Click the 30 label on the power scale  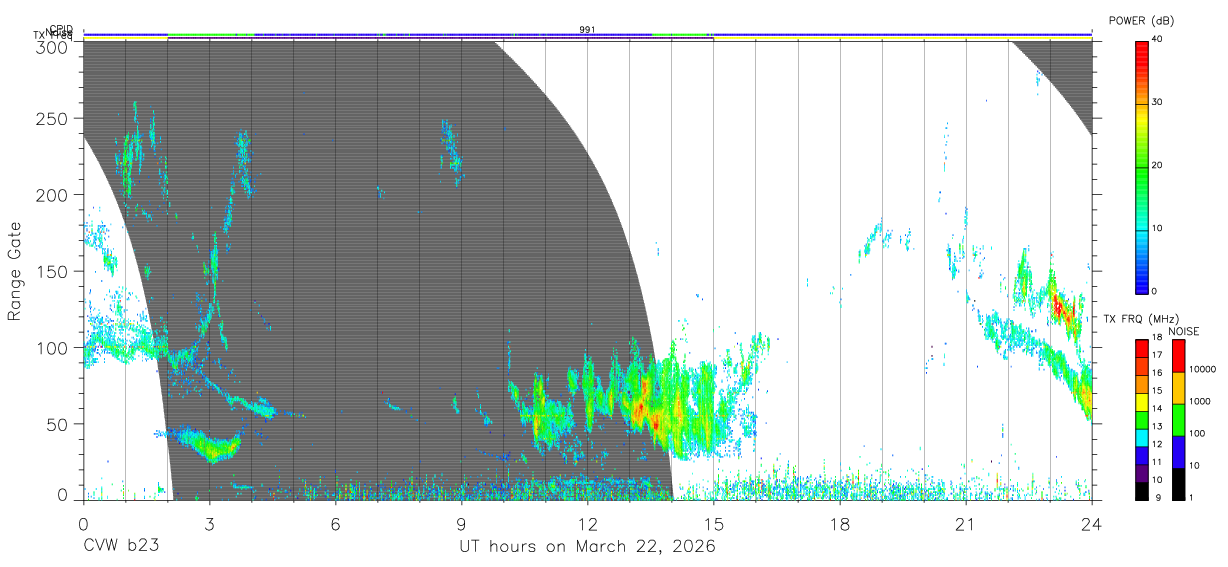pos(1158,103)
